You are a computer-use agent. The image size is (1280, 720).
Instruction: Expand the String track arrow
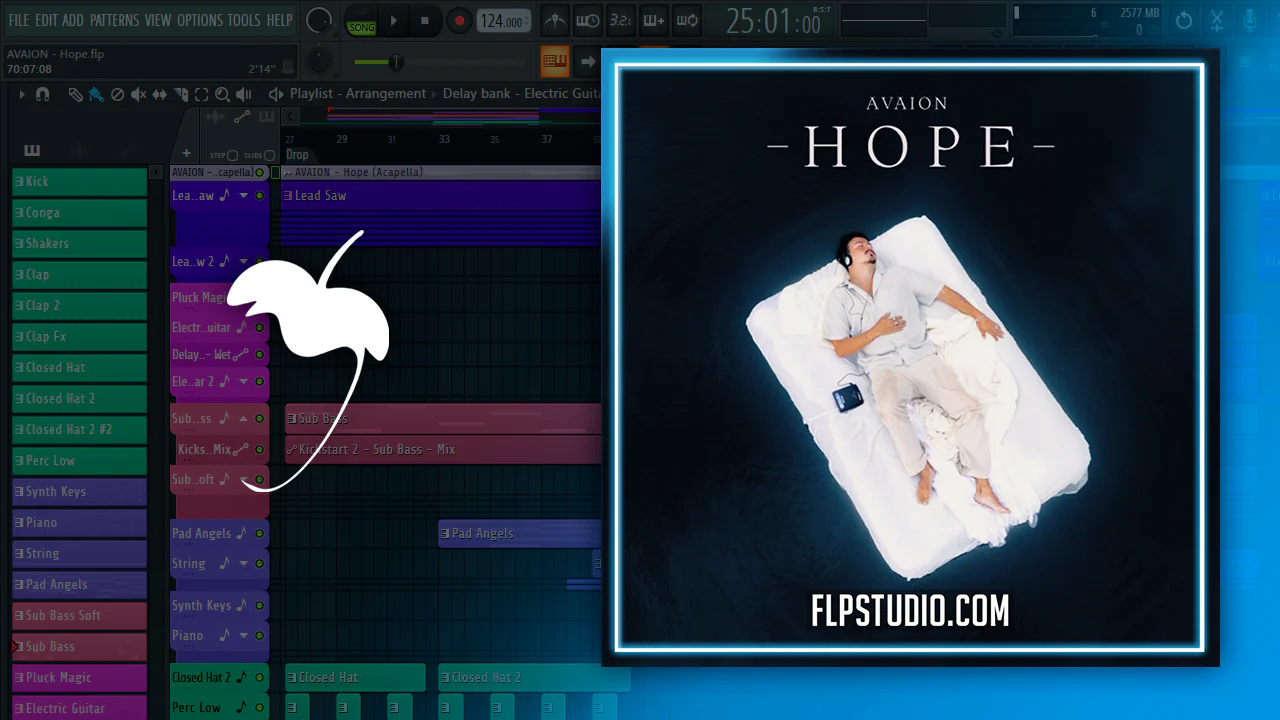click(243, 564)
